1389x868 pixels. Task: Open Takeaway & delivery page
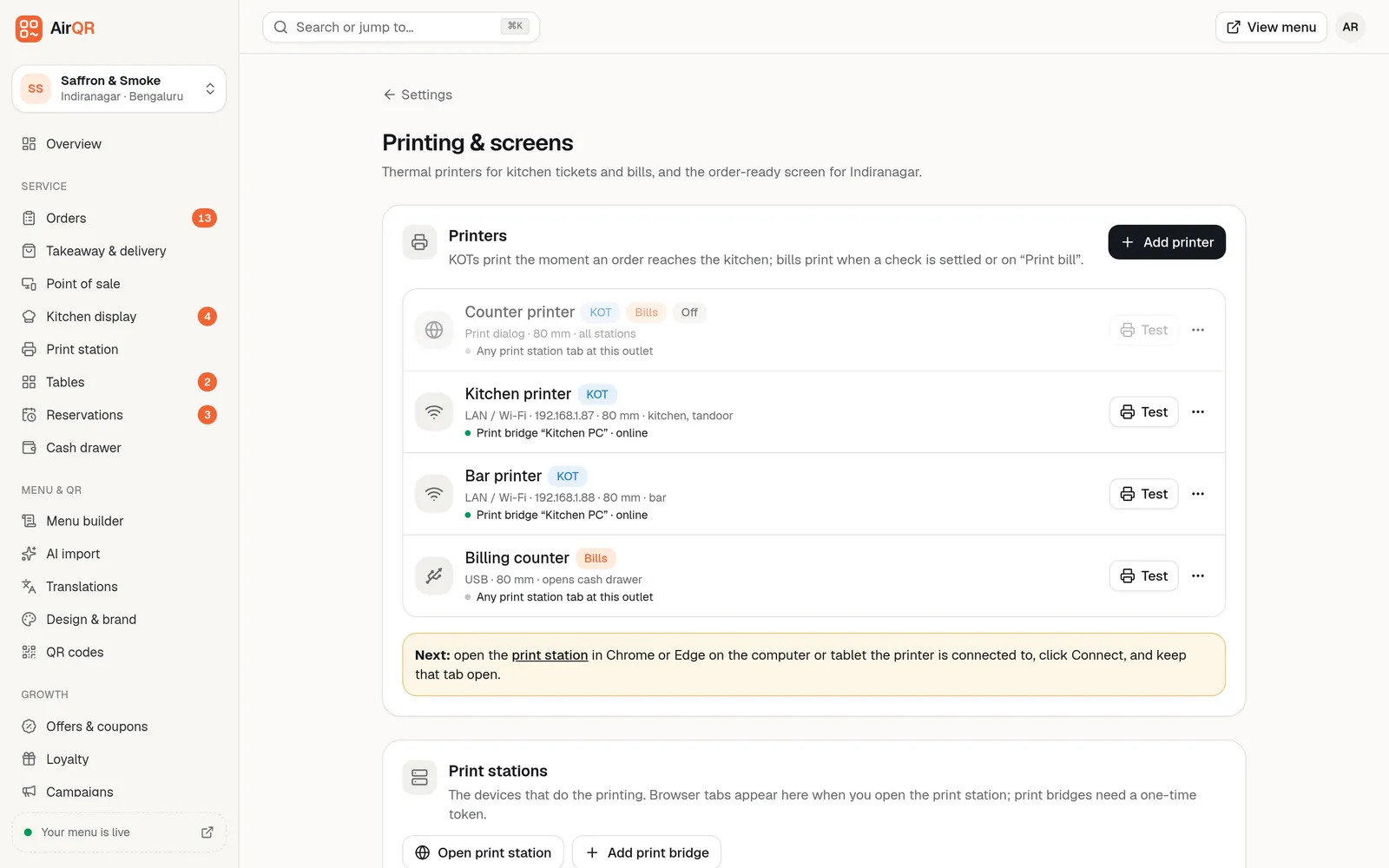click(x=119, y=251)
